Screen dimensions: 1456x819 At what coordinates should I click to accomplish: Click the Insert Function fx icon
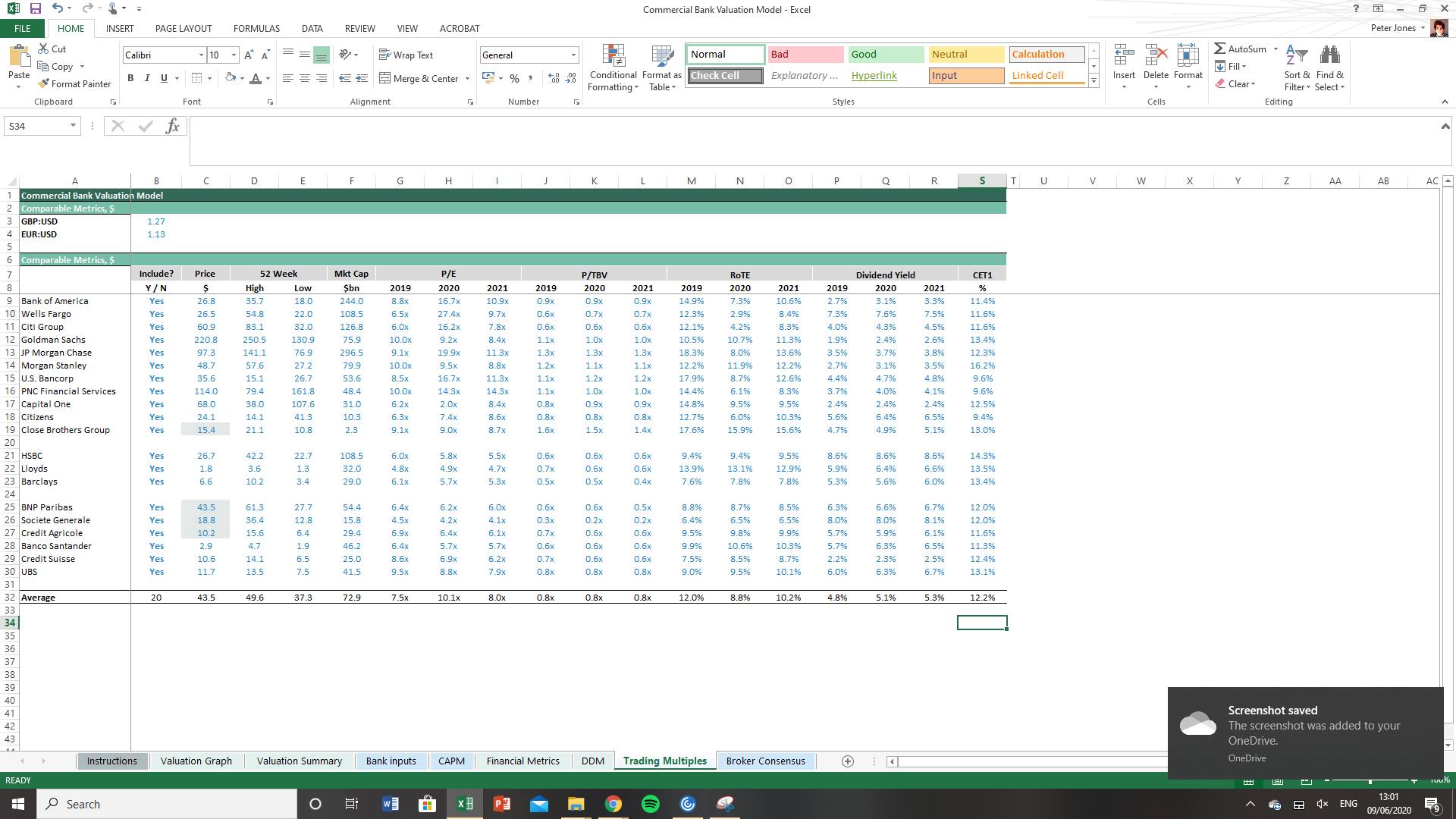[x=173, y=126]
